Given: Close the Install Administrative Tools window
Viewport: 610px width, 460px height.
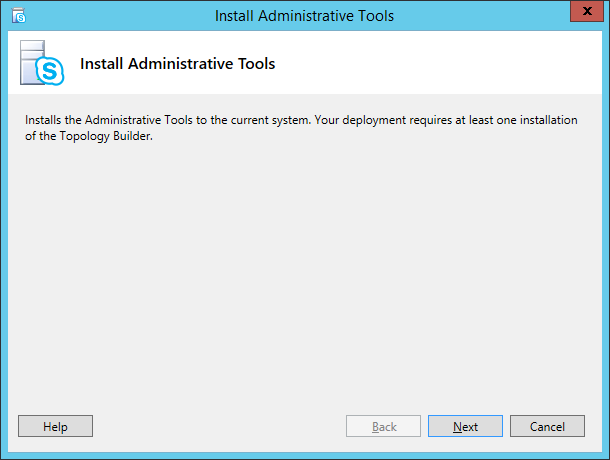Looking at the screenshot, I should [x=587, y=11].
